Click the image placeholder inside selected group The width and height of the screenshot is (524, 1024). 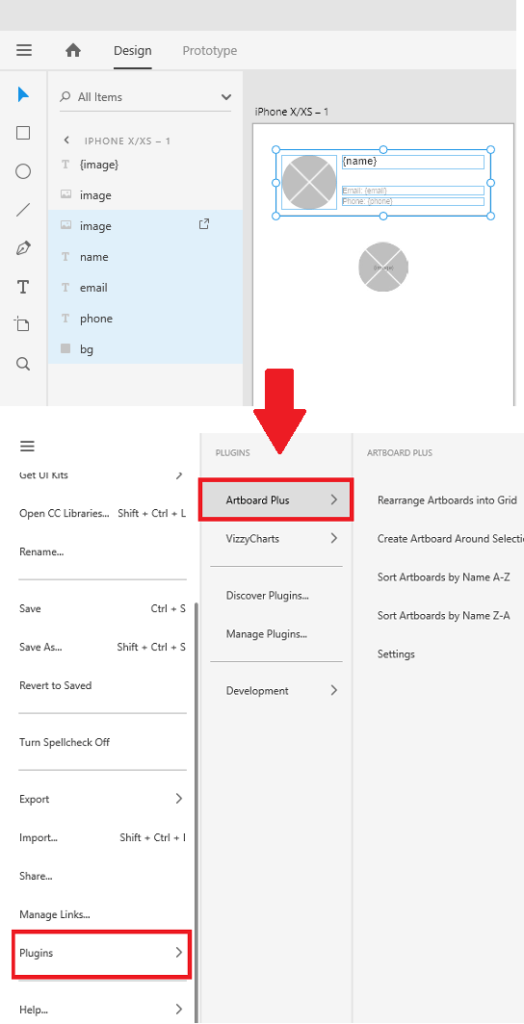[x=309, y=182]
